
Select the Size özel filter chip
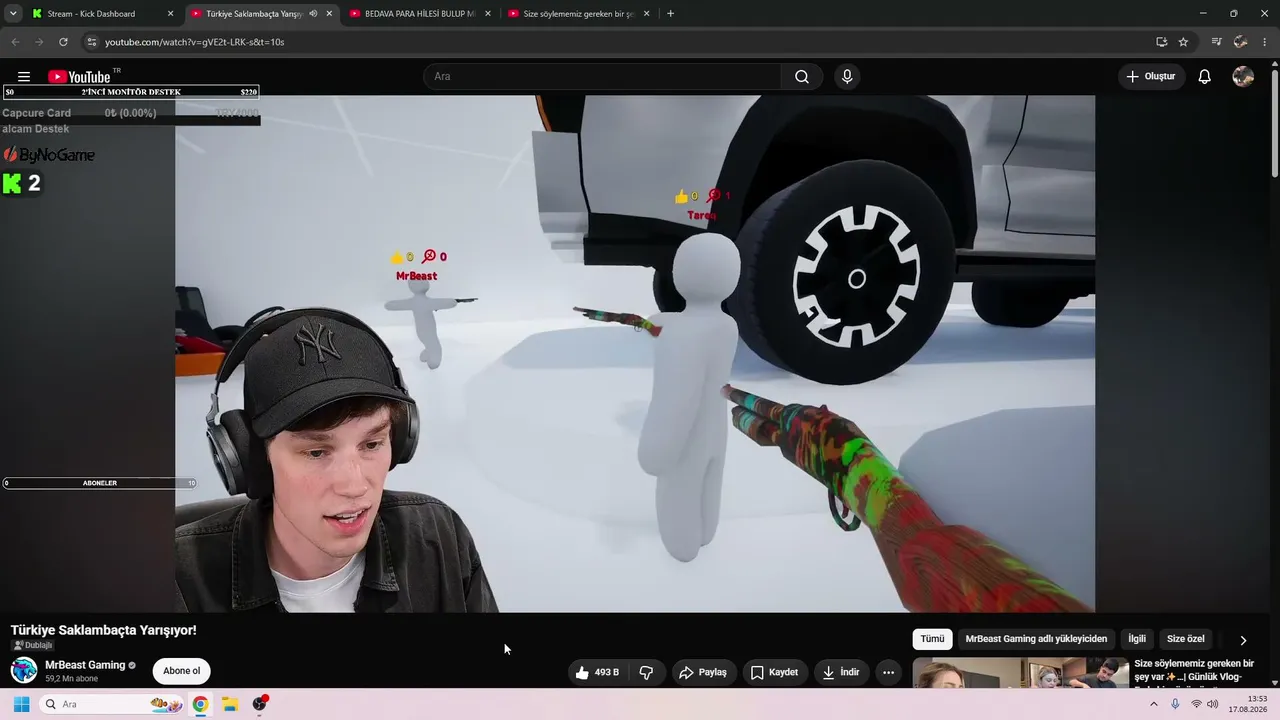click(x=1186, y=639)
